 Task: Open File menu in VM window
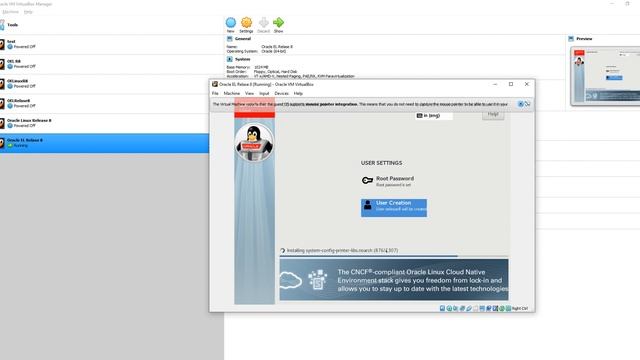pyautogui.click(x=215, y=93)
